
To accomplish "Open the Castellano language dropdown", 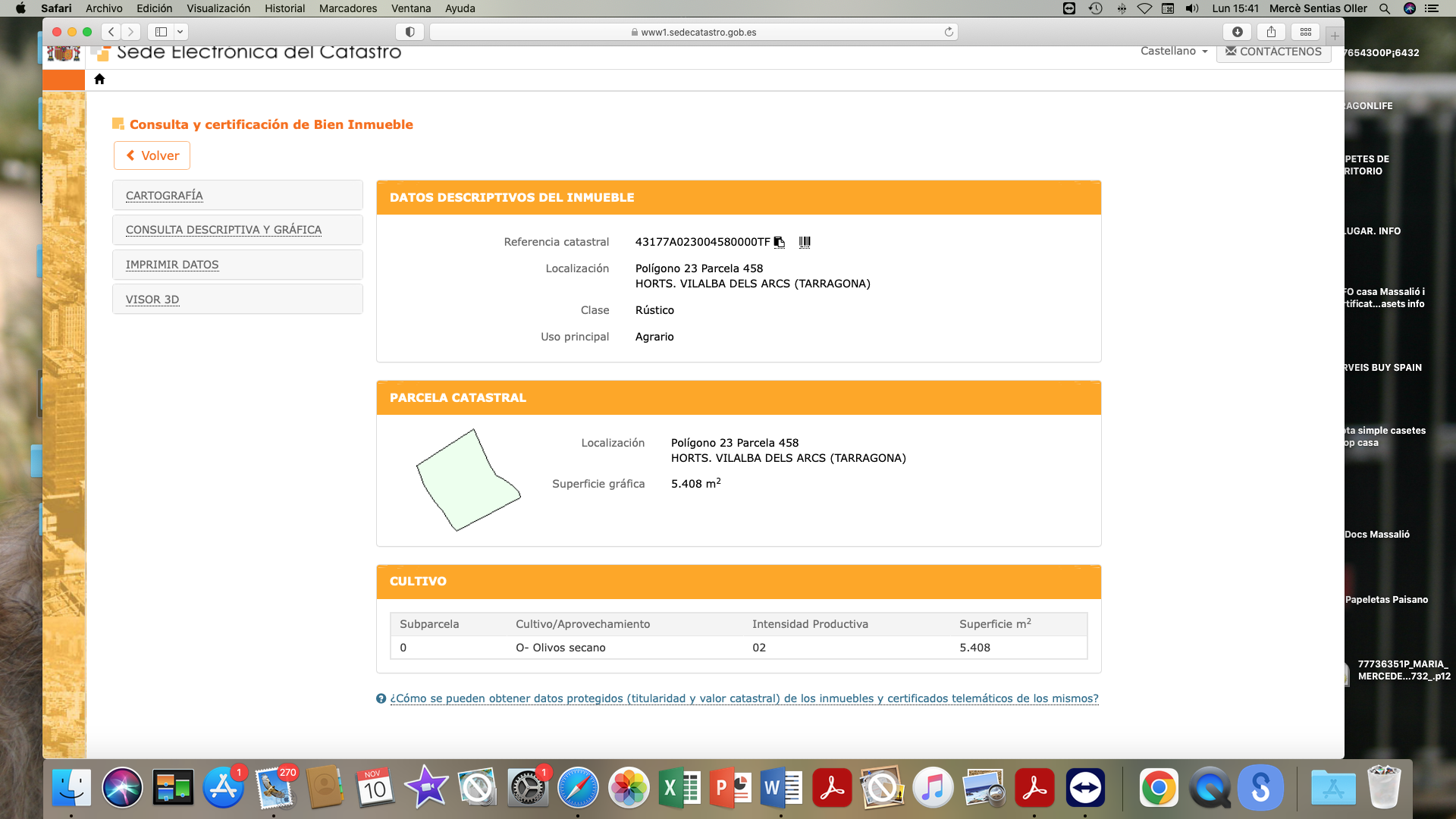I will click(x=1173, y=52).
